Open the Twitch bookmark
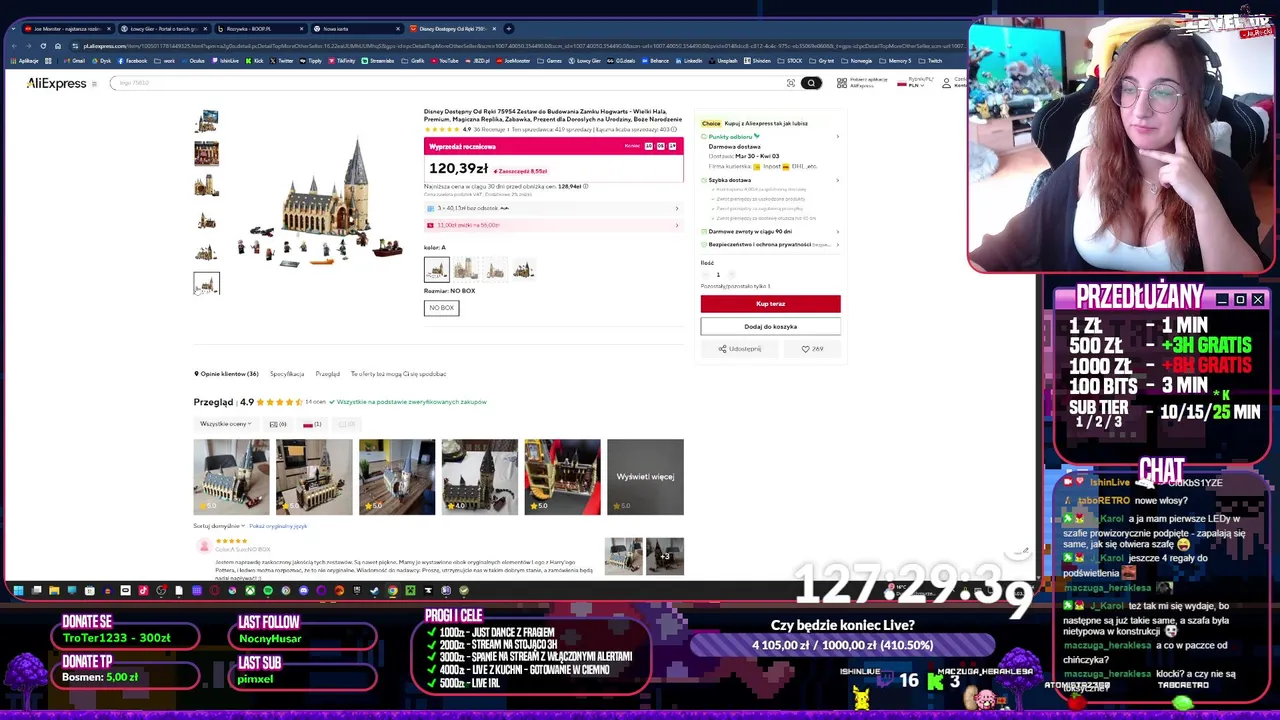This screenshot has height=720, width=1280. tap(931, 61)
